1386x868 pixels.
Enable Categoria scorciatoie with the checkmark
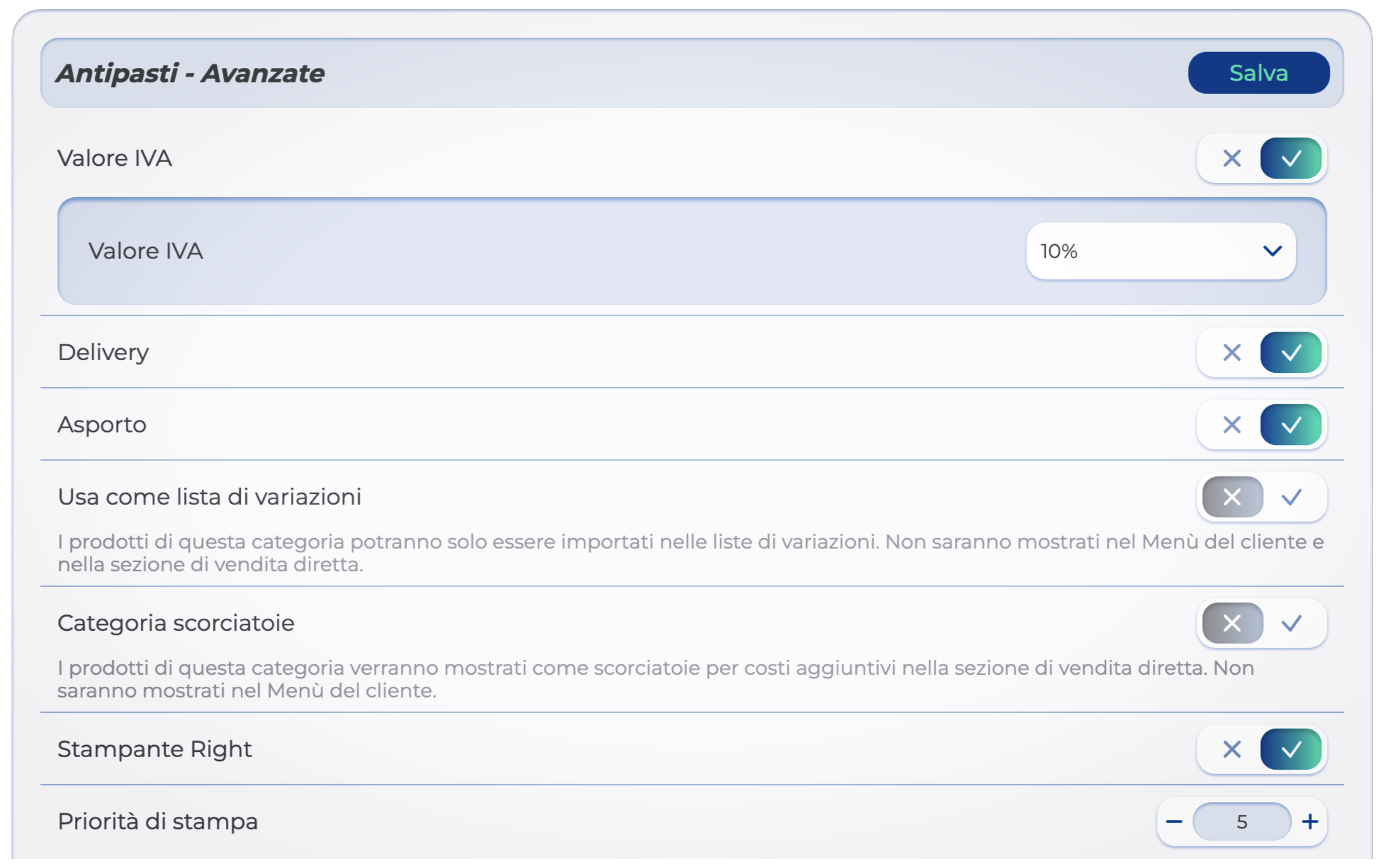(1291, 623)
